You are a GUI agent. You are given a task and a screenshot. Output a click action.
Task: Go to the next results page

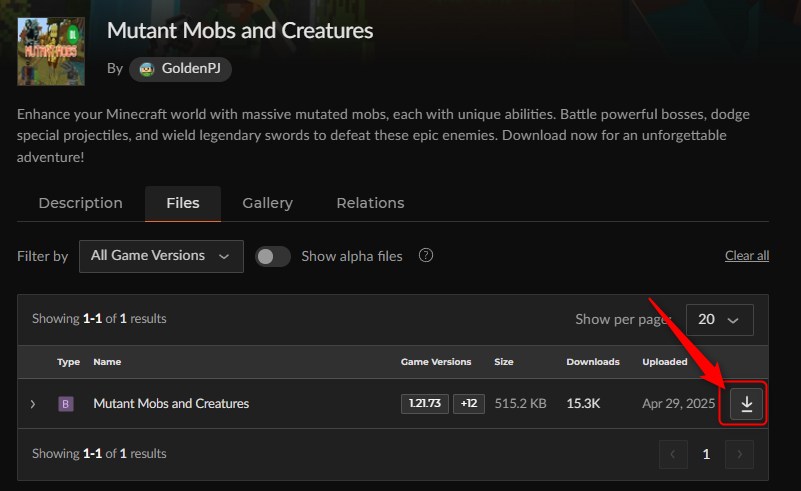(x=739, y=454)
